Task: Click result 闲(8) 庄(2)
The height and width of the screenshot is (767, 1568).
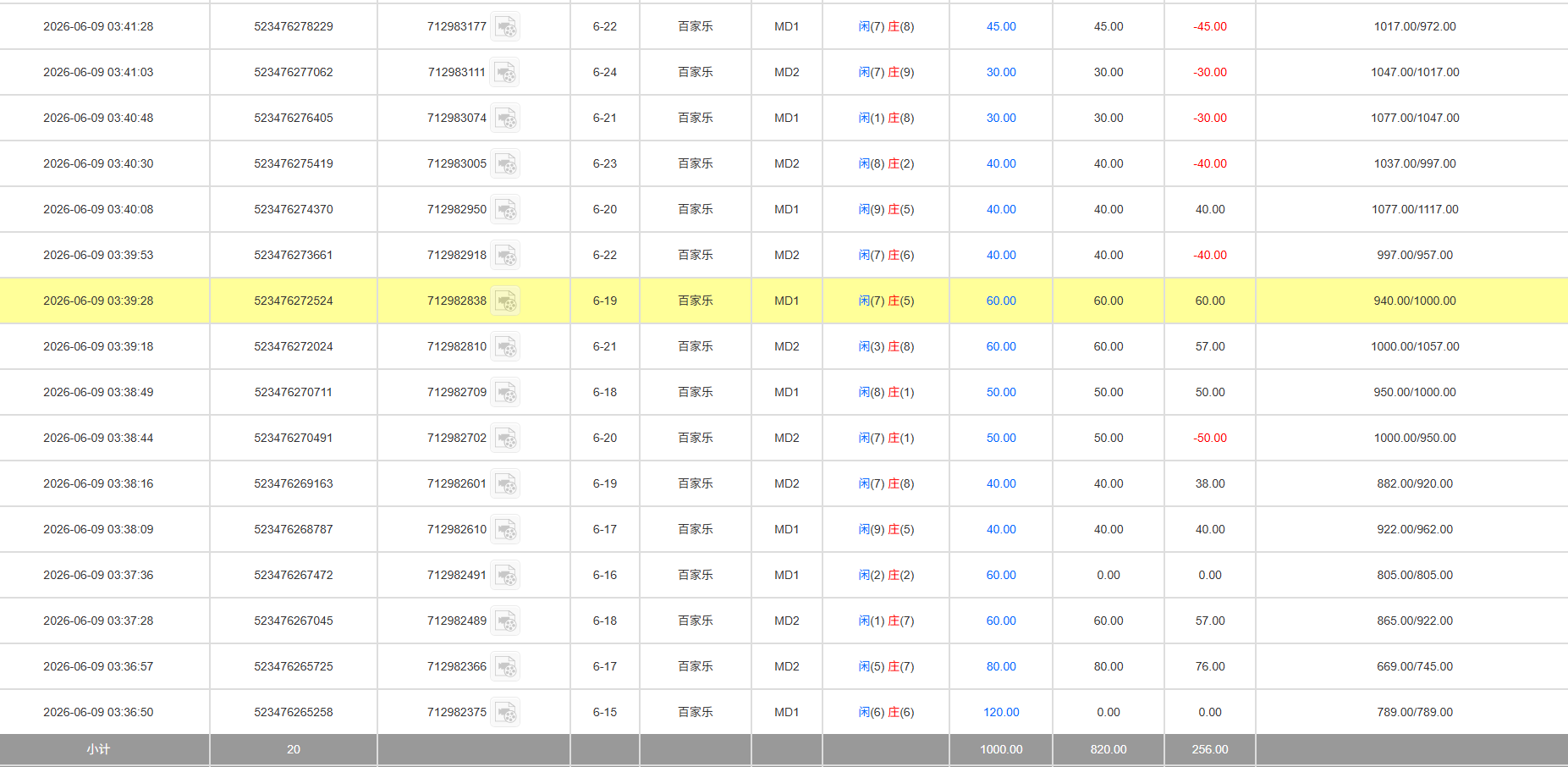Action: [886, 163]
